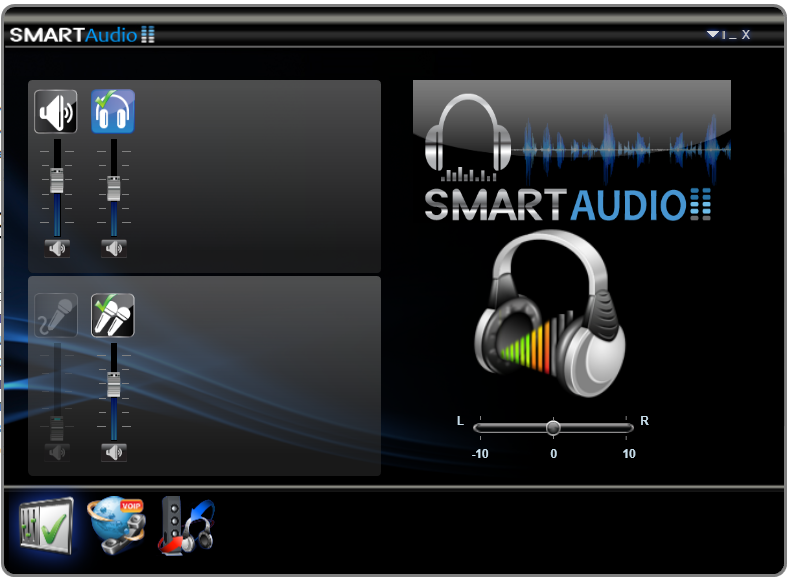Click the L balance label
The width and height of the screenshot is (787, 577).
point(460,421)
